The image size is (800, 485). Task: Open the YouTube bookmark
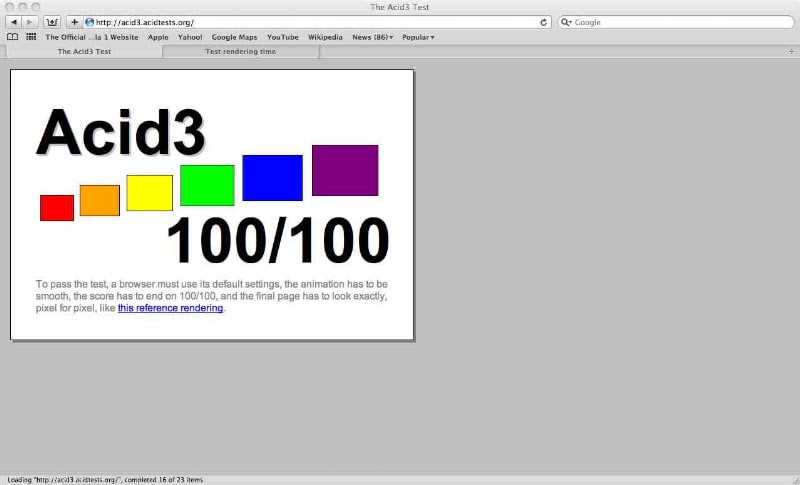point(283,37)
